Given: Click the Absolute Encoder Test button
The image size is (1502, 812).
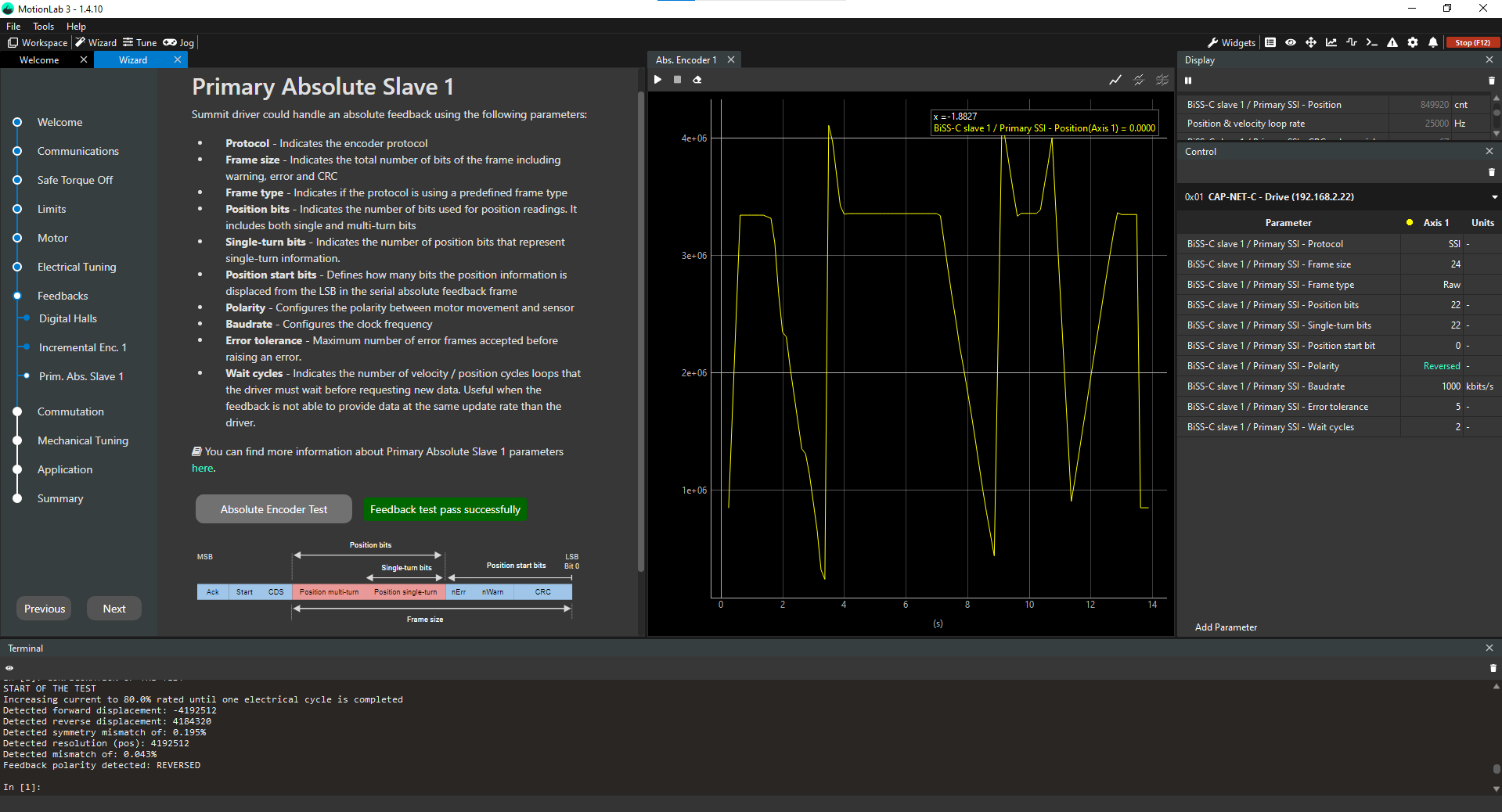Looking at the screenshot, I should click(273, 509).
